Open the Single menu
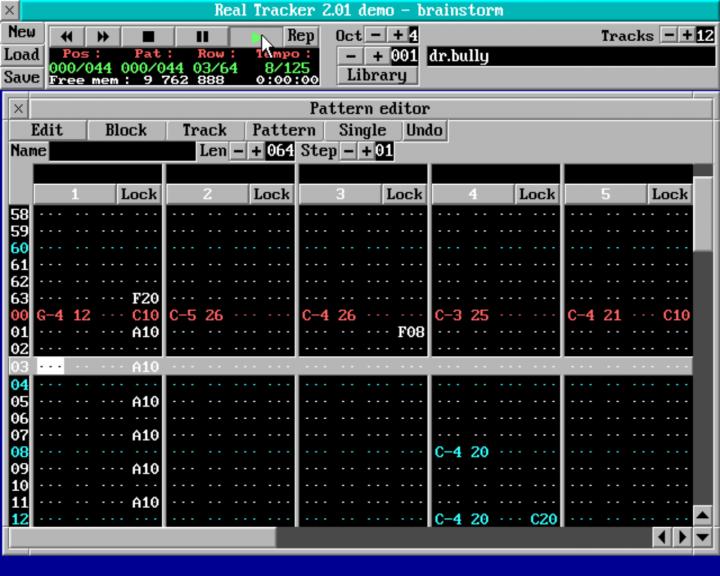Viewport: 720px width, 576px height. tap(362, 130)
